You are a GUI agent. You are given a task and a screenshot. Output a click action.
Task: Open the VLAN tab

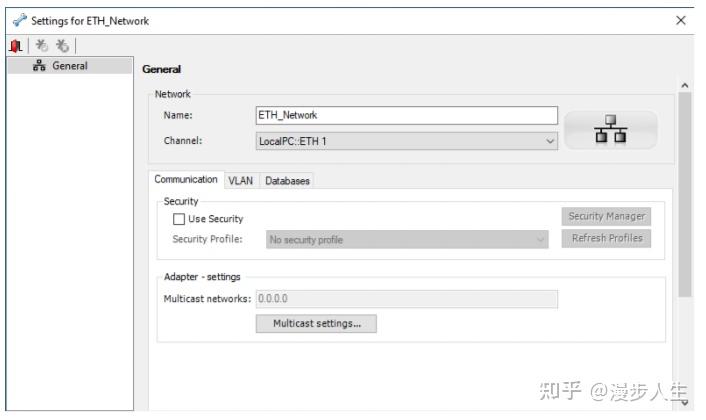(240, 181)
